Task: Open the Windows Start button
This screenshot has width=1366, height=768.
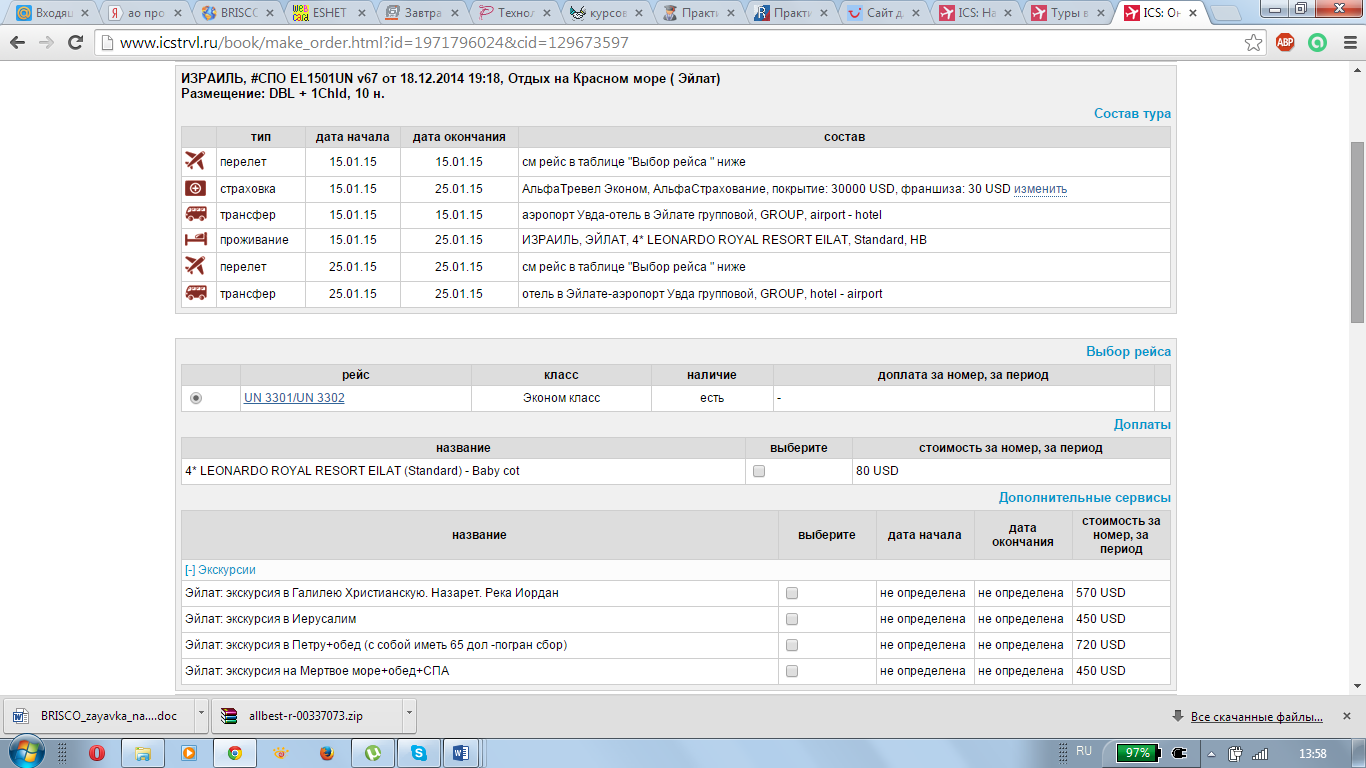Action: (x=24, y=752)
